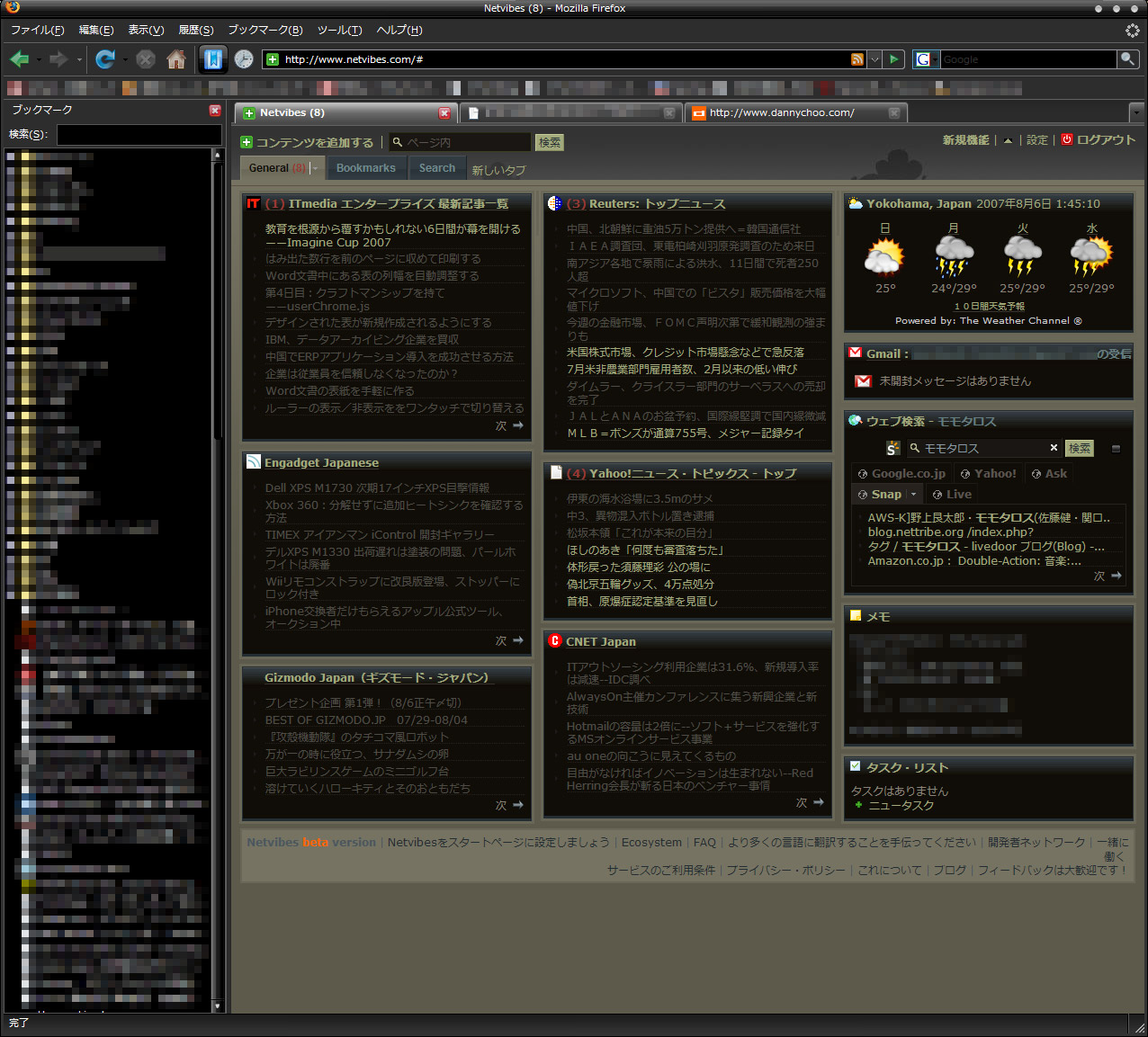Open the forward button history dropdown arrow
Viewport: 1148px width, 1037px height.
click(x=79, y=60)
